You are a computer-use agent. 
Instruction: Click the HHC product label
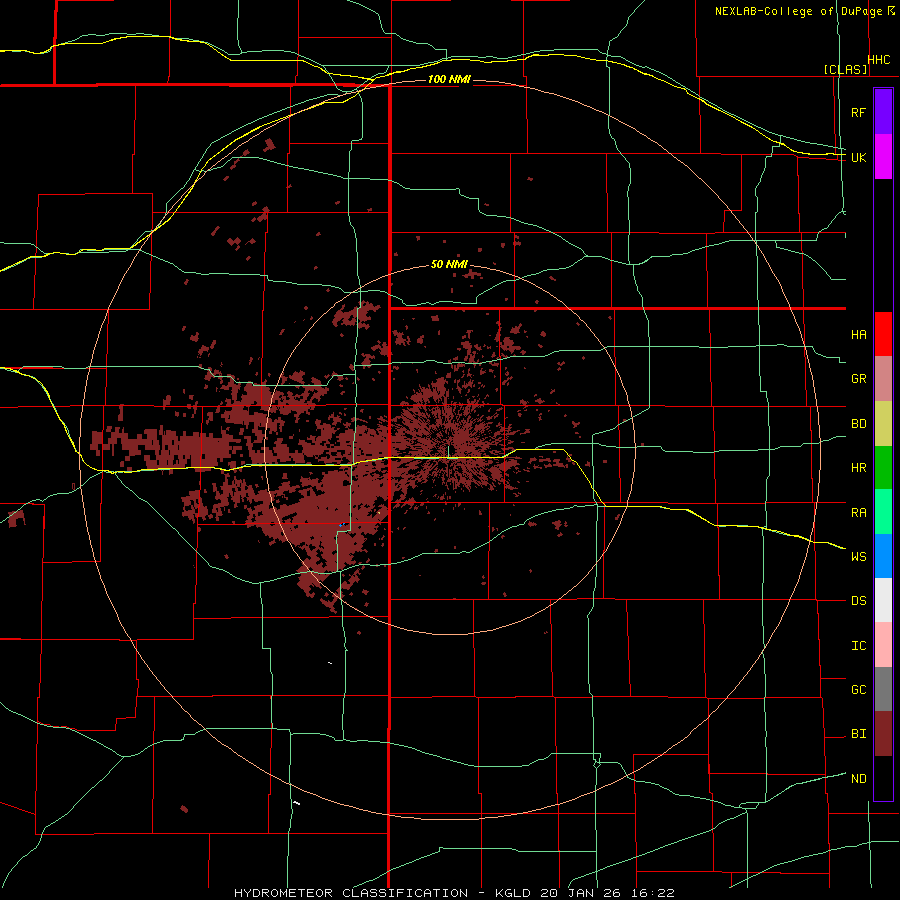coord(879,60)
